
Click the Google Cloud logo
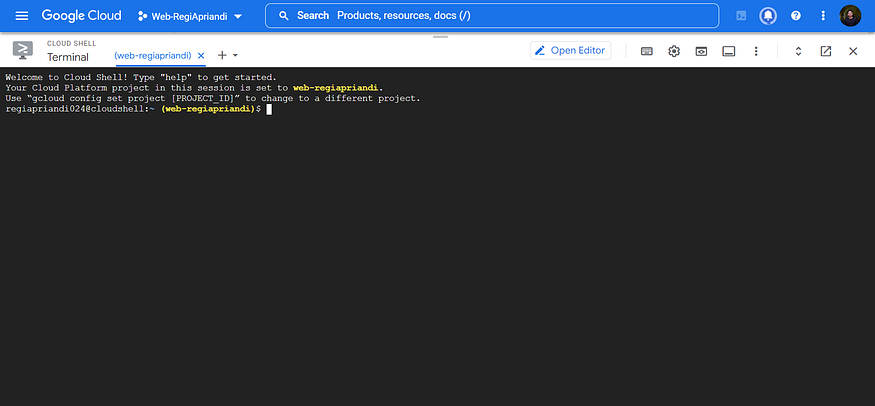click(81, 16)
